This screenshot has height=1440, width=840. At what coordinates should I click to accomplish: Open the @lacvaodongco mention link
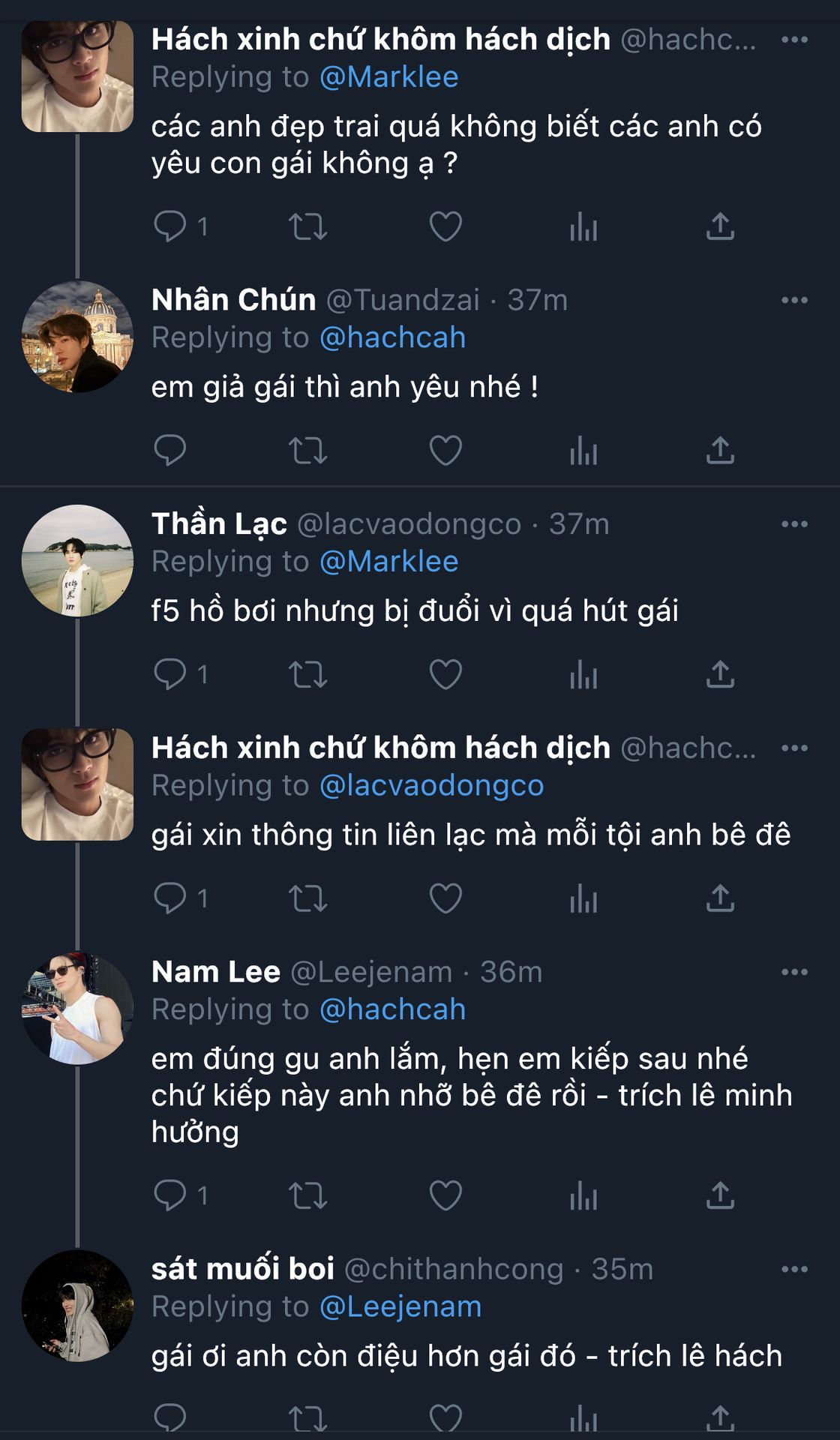pyautogui.click(x=431, y=785)
